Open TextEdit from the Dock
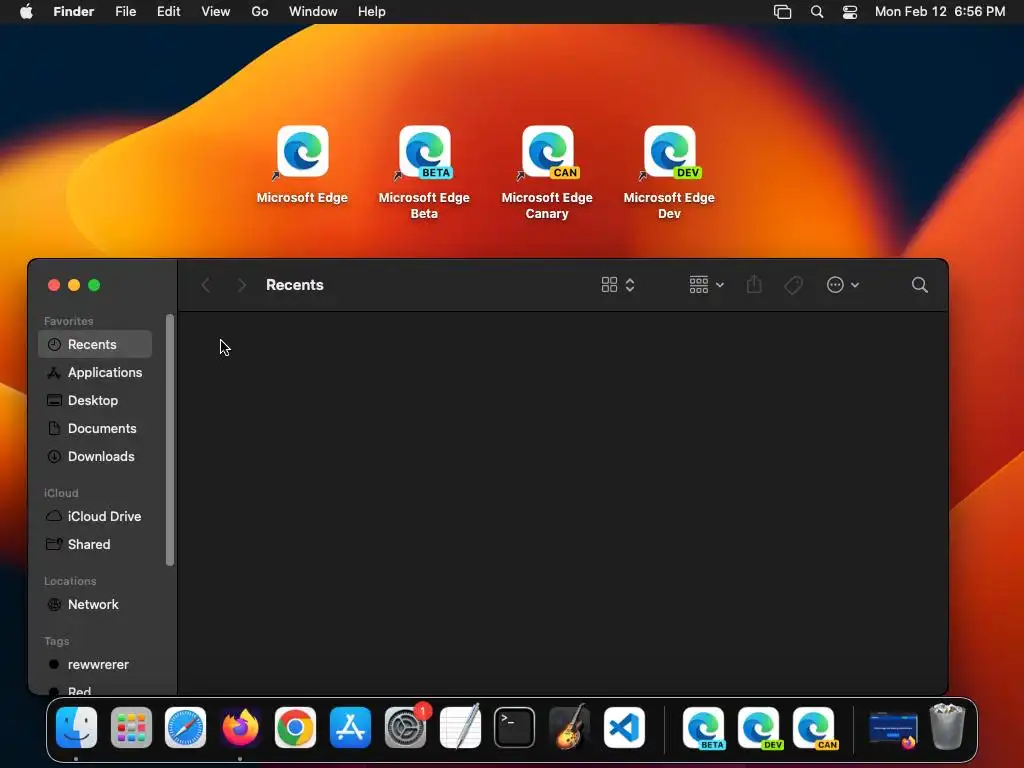This screenshot has height=768, width=1024. 460,726
